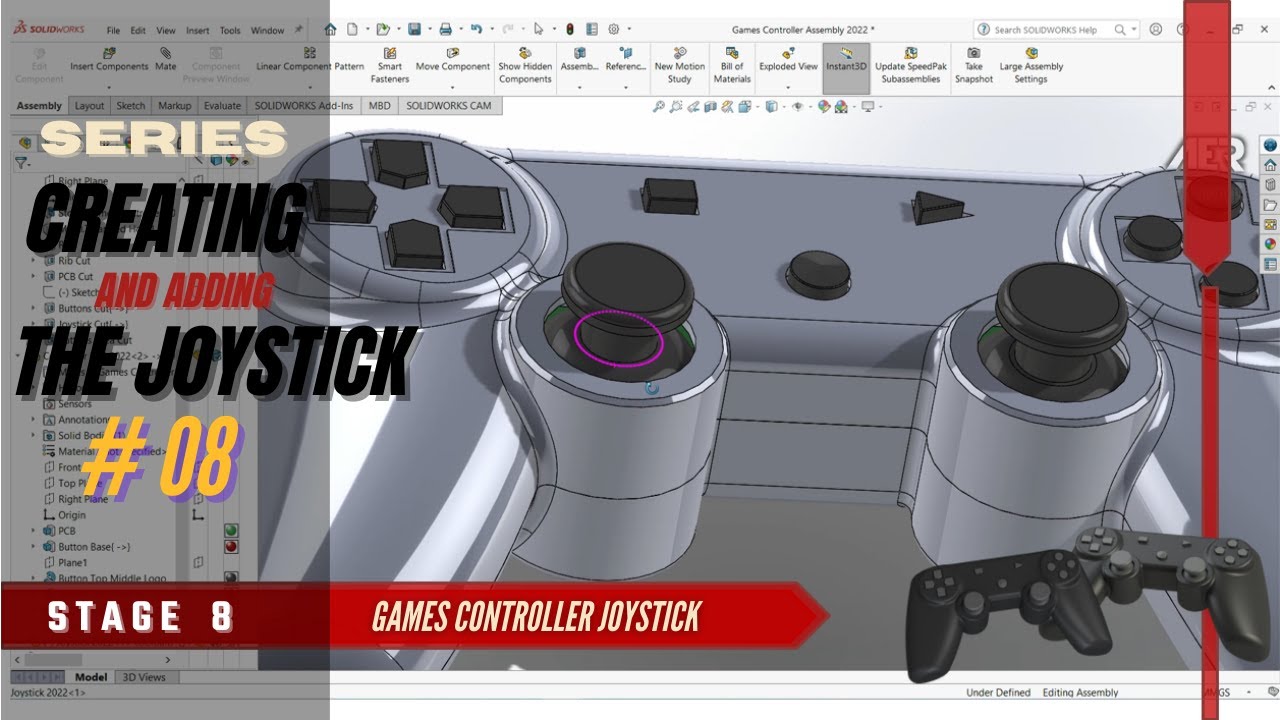Click Update SpeedPak Subassemblies
1280x720 pixels.
[910, 65]
